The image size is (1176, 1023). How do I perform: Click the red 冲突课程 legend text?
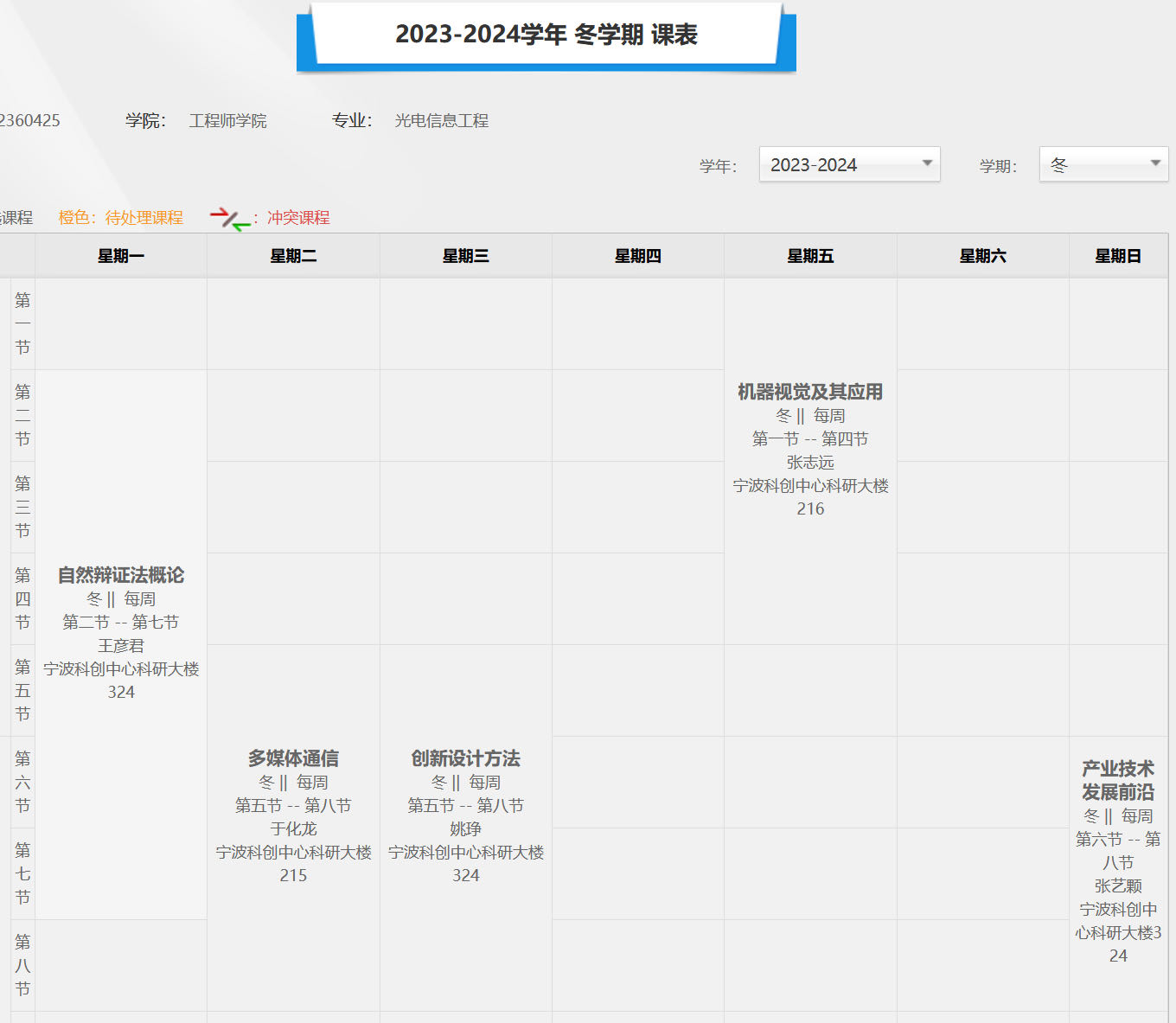pyautogui.click(x=298, y=218)
